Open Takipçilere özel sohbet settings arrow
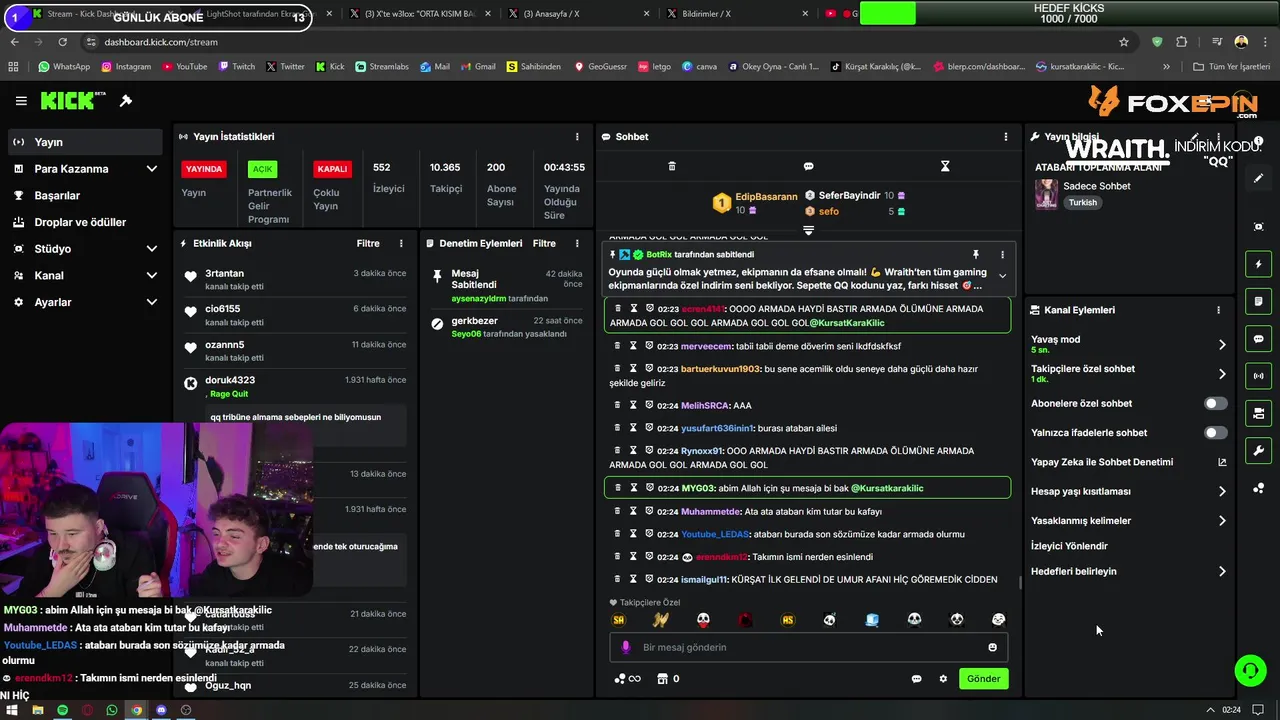The height and width of the screenshot is (720, 1280). click(x=1222, y=374)
